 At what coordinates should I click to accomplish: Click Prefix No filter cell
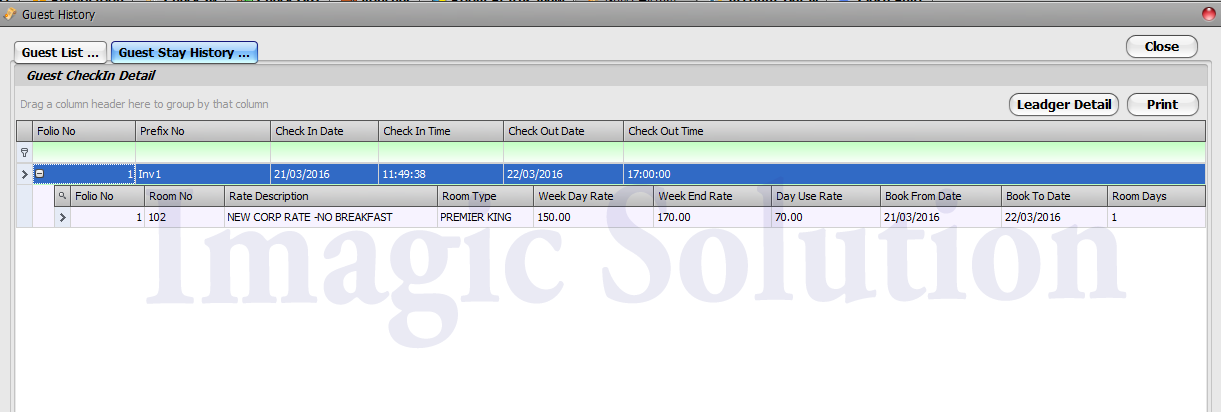click(x=203, y=153)
